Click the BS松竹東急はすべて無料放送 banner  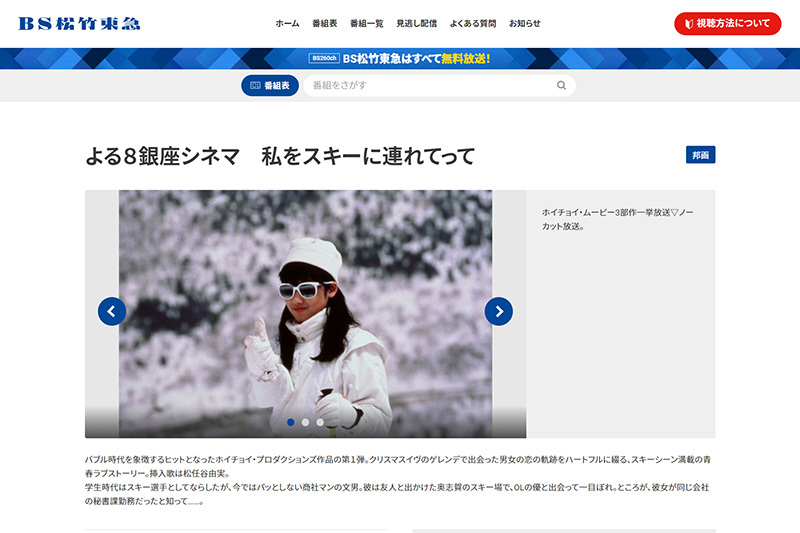tap(399, 59)
